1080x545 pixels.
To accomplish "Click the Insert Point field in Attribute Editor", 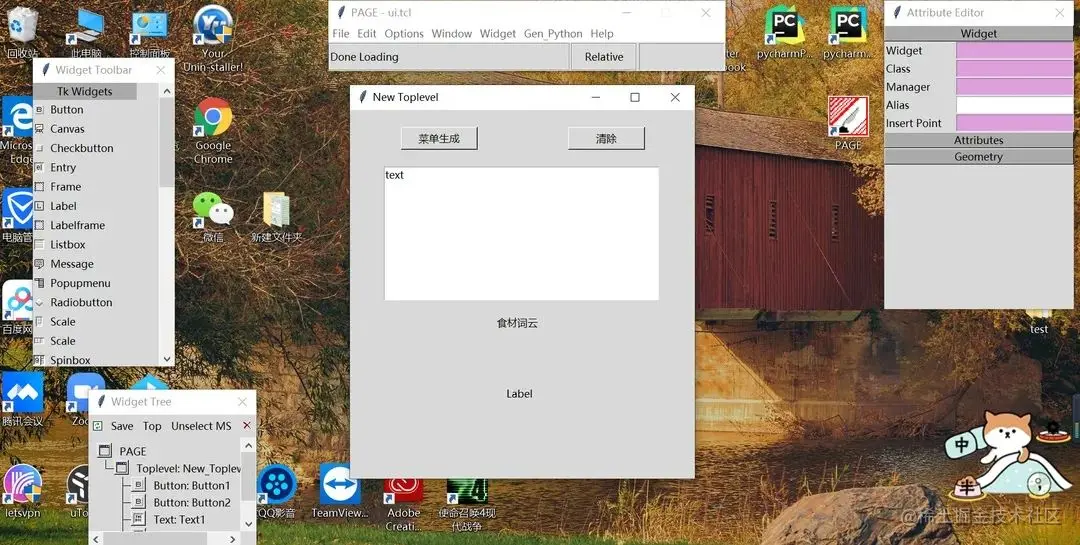I will point(1014,123).
